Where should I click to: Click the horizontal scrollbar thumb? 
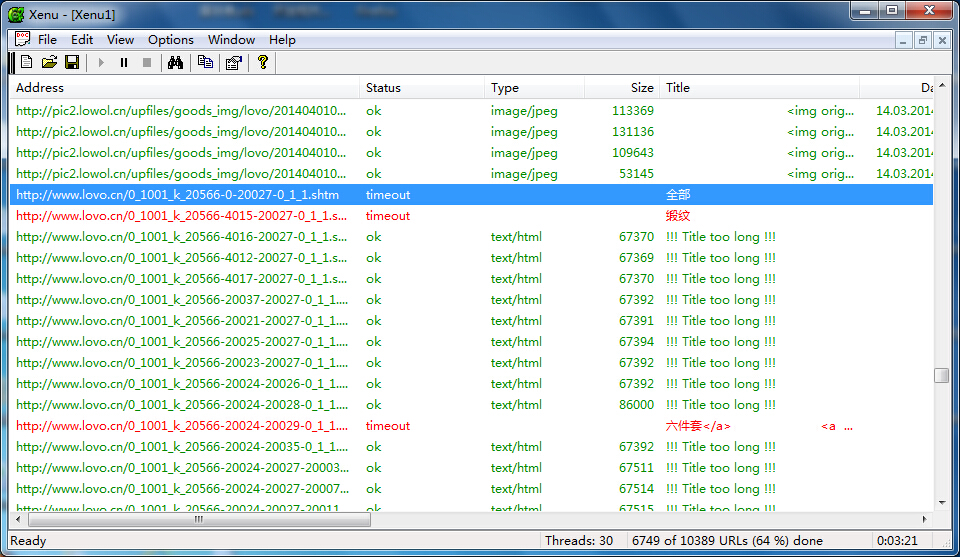pyautogui.click(x=199, y=519)
